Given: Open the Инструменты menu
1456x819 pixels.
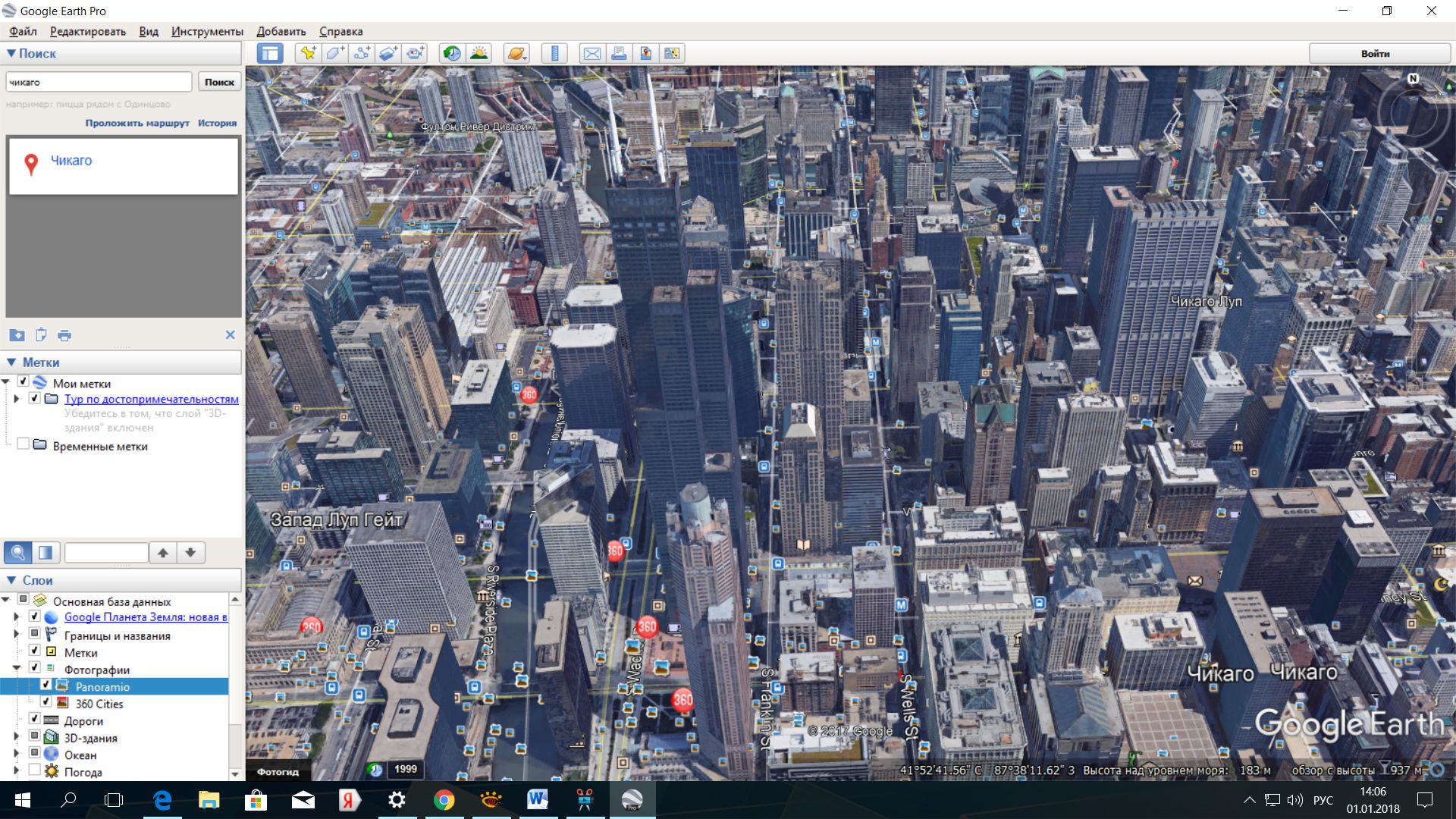Looking at the screenshot, I should (x=207, y=31).
